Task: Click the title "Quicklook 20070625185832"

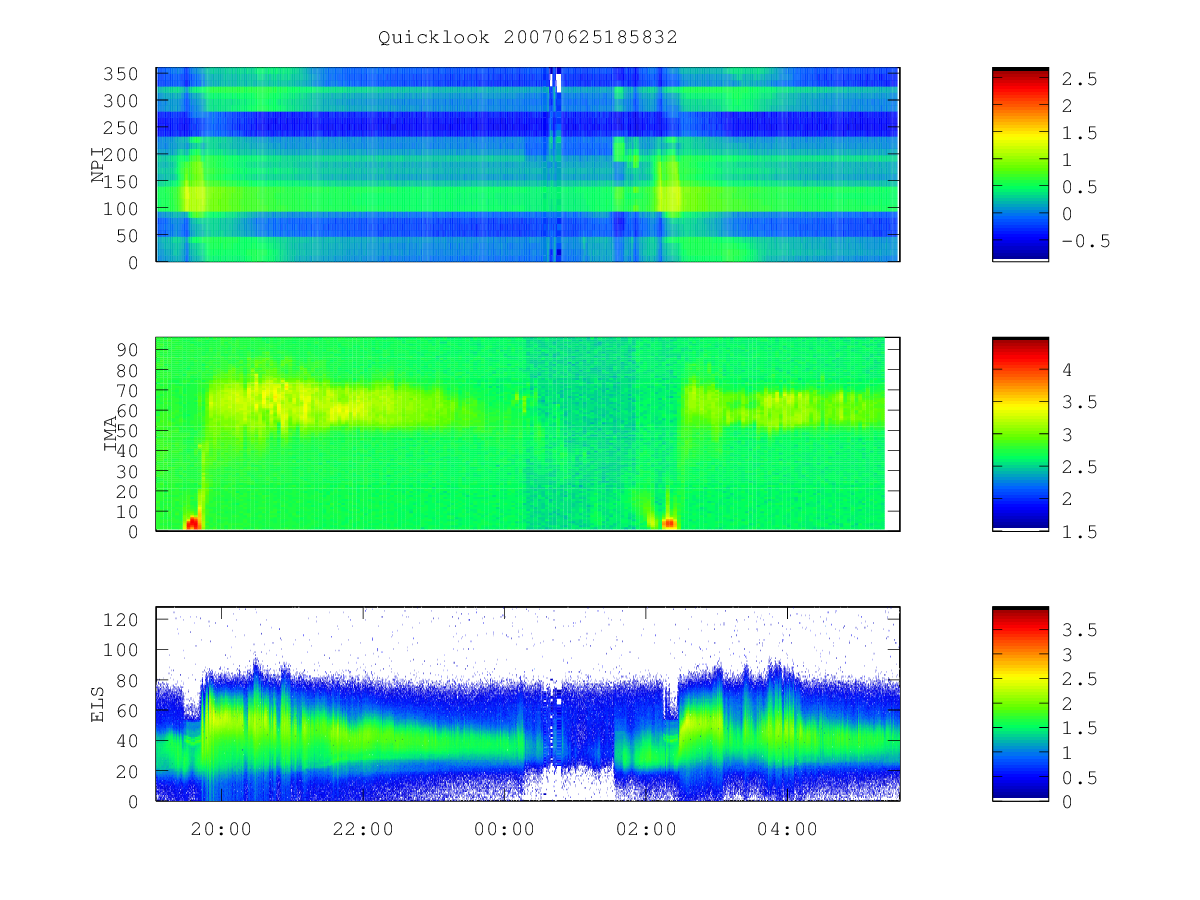Action: coord(527,38)
